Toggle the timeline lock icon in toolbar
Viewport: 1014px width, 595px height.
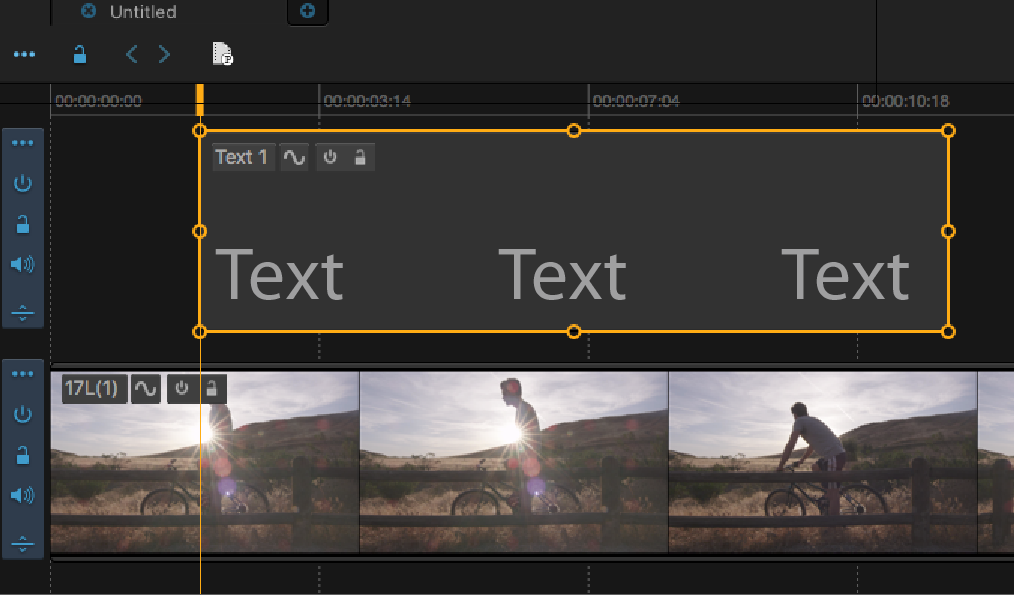click(80, 54)
